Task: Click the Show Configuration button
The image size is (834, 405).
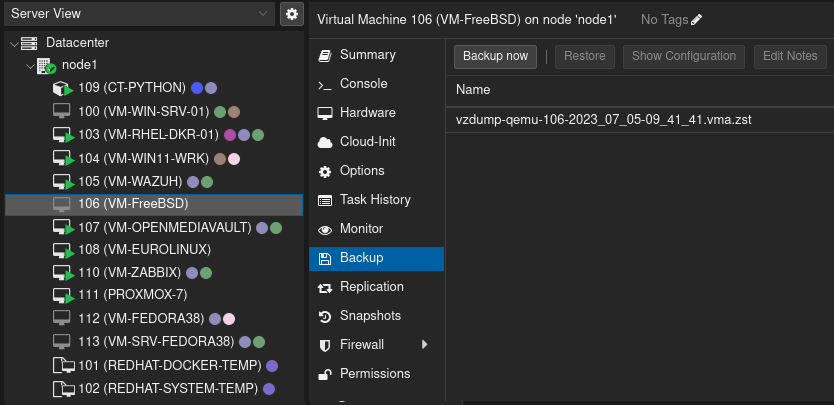Action: coord(684,57)
